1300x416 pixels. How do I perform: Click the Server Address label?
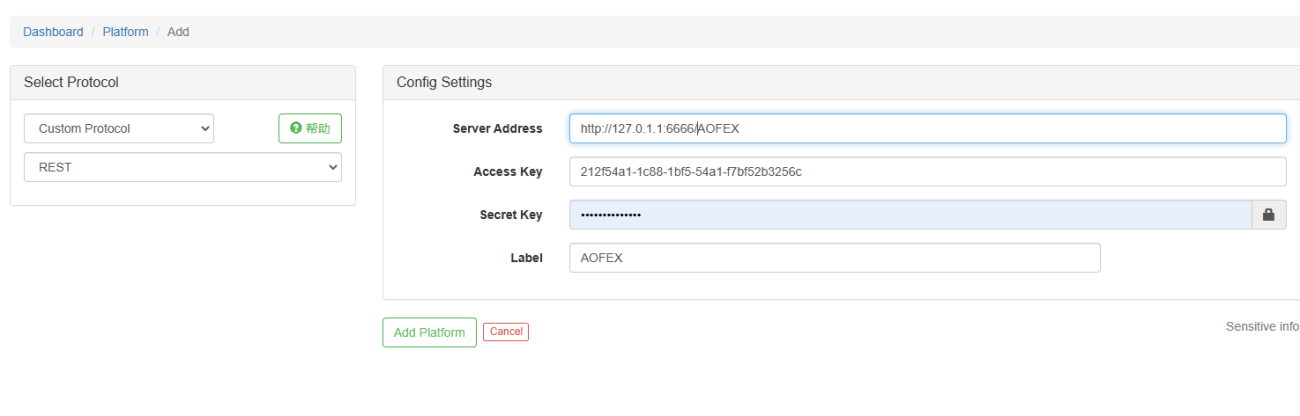pos(497,129)
